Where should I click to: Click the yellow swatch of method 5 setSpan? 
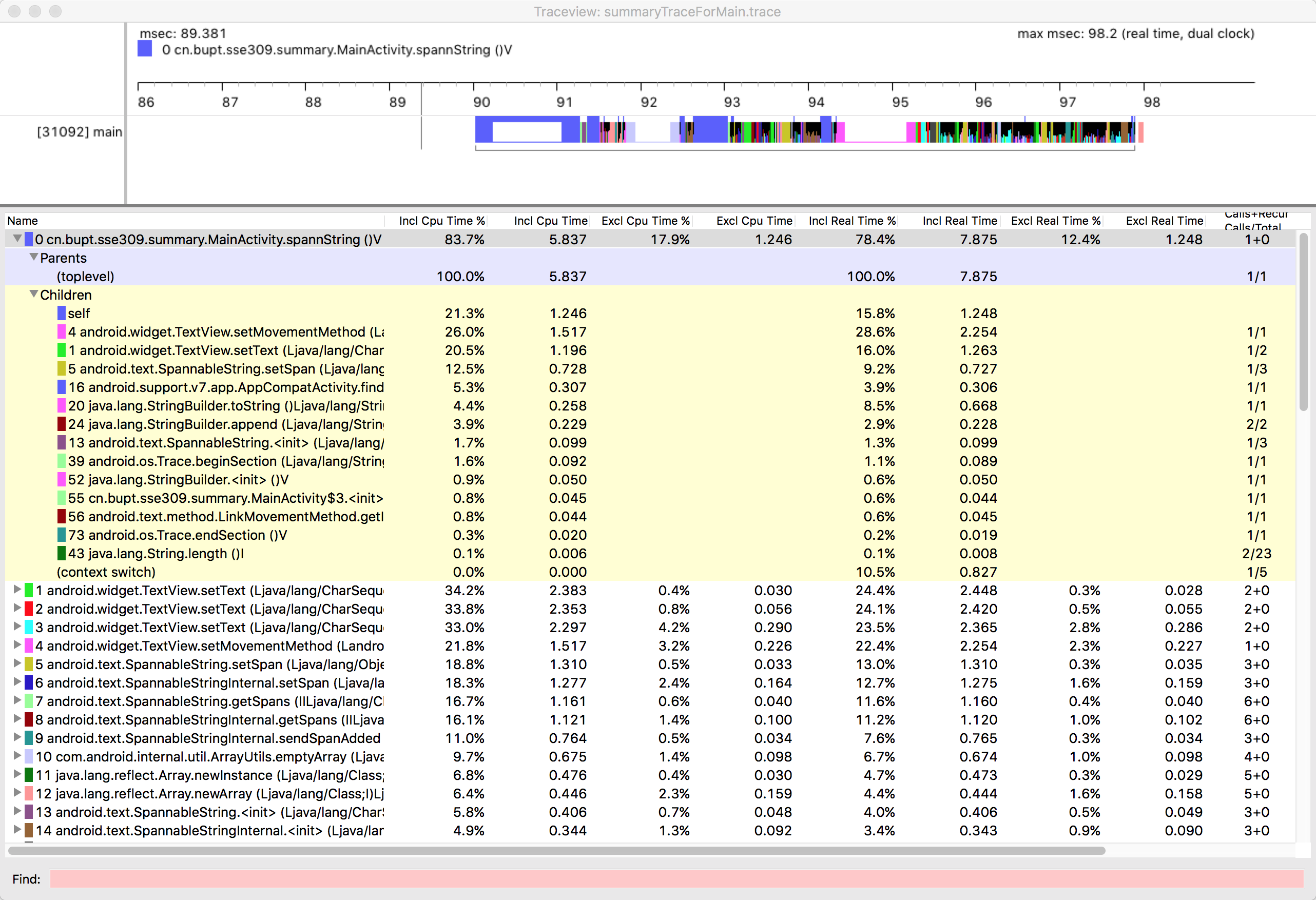[x=29, y=664]
